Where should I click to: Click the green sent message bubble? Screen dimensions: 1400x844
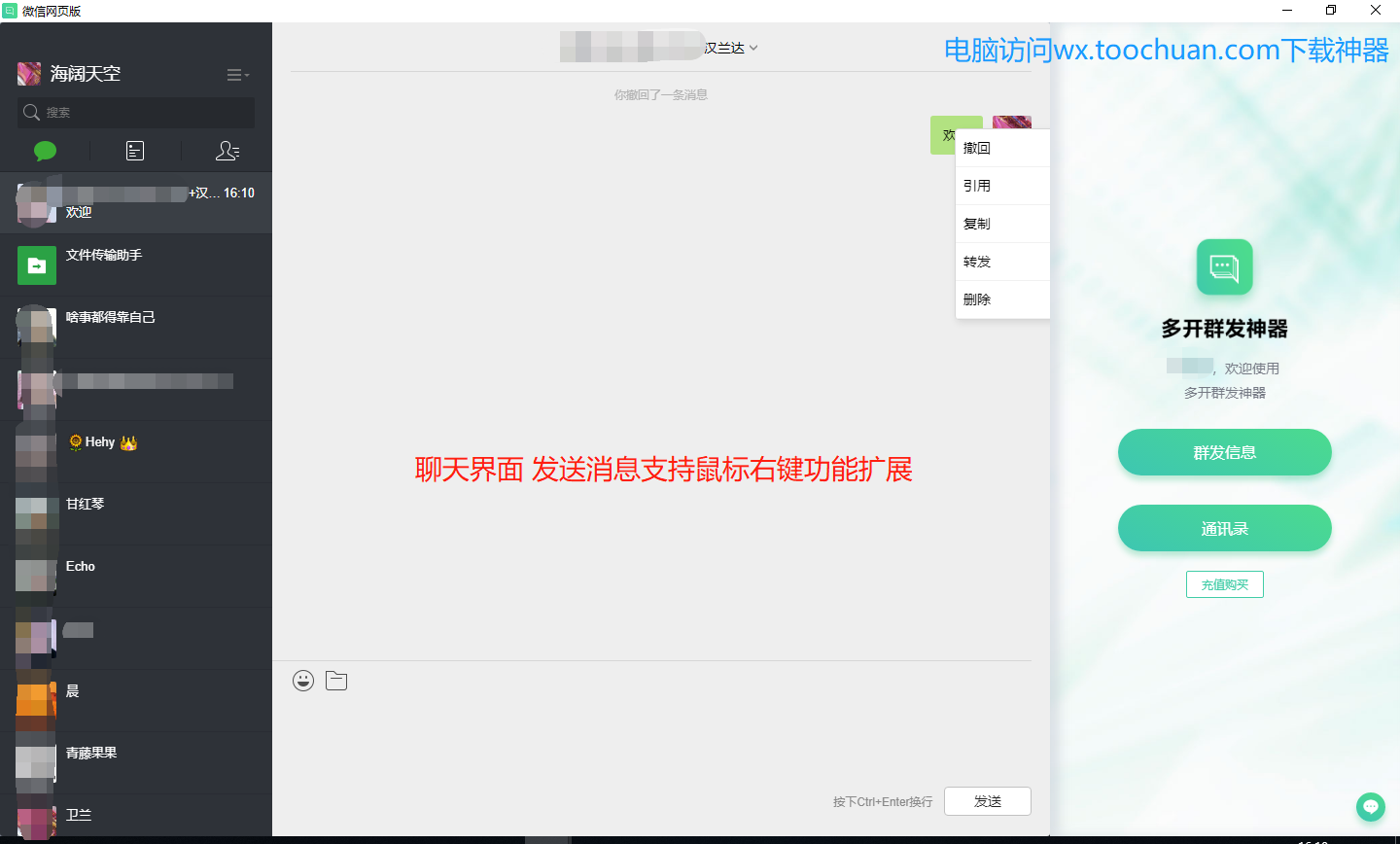point(945,135)
